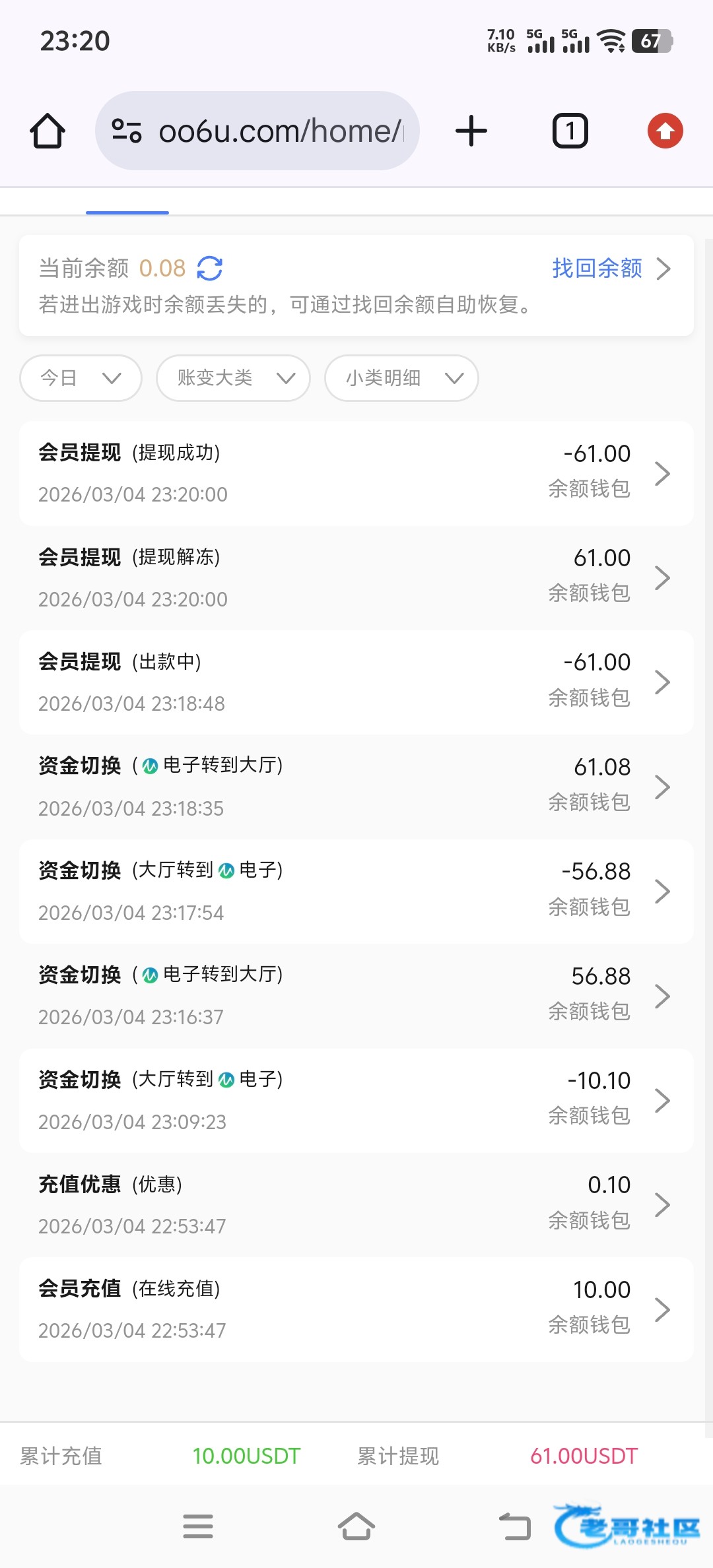Viewport: 713px width, 1568px height.
Task: Expand the 提现解冻 61.00 record arrow
Action: point(662,578)
